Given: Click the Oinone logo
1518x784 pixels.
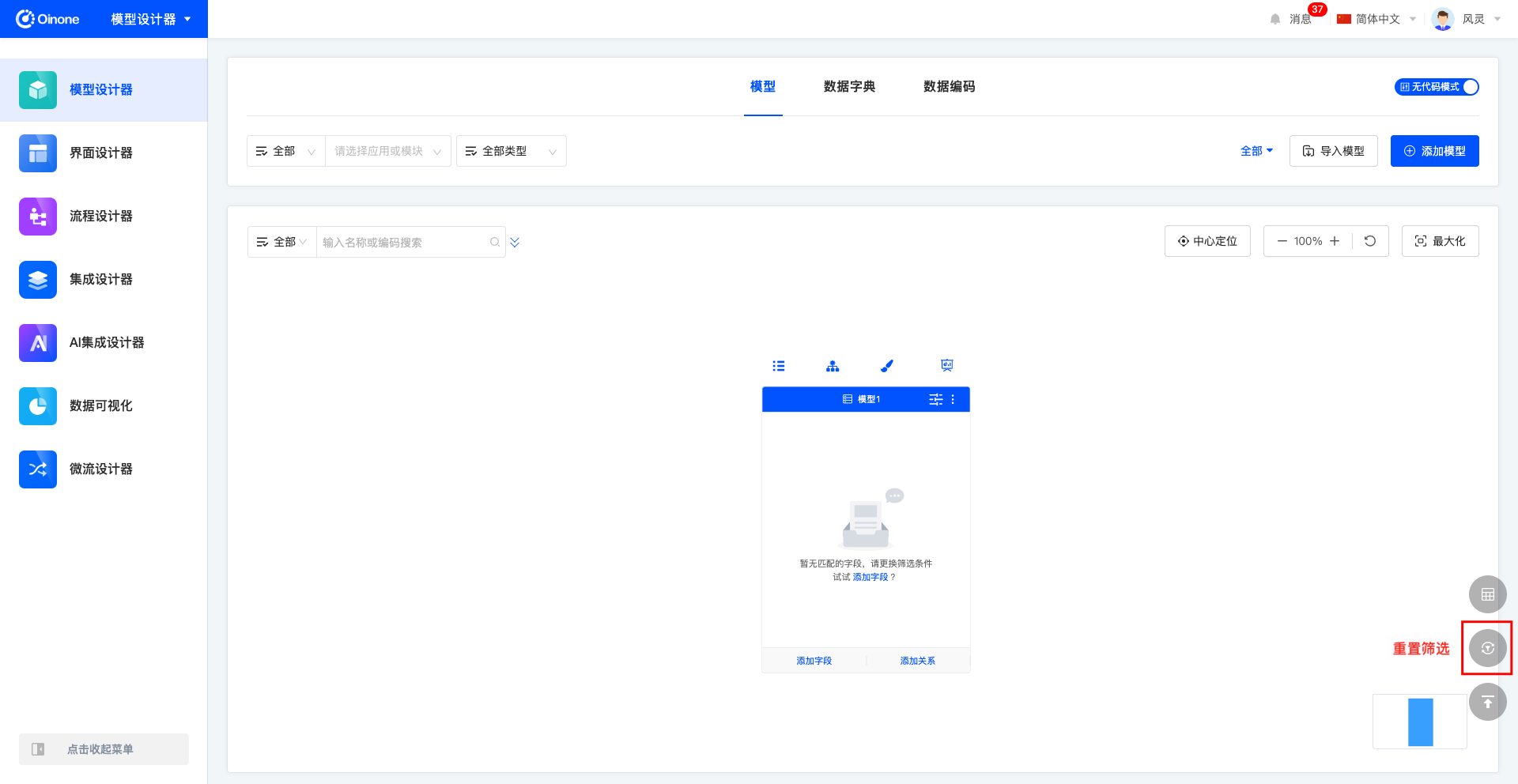Looking at the screenshot, I should [x=47, y=19].
